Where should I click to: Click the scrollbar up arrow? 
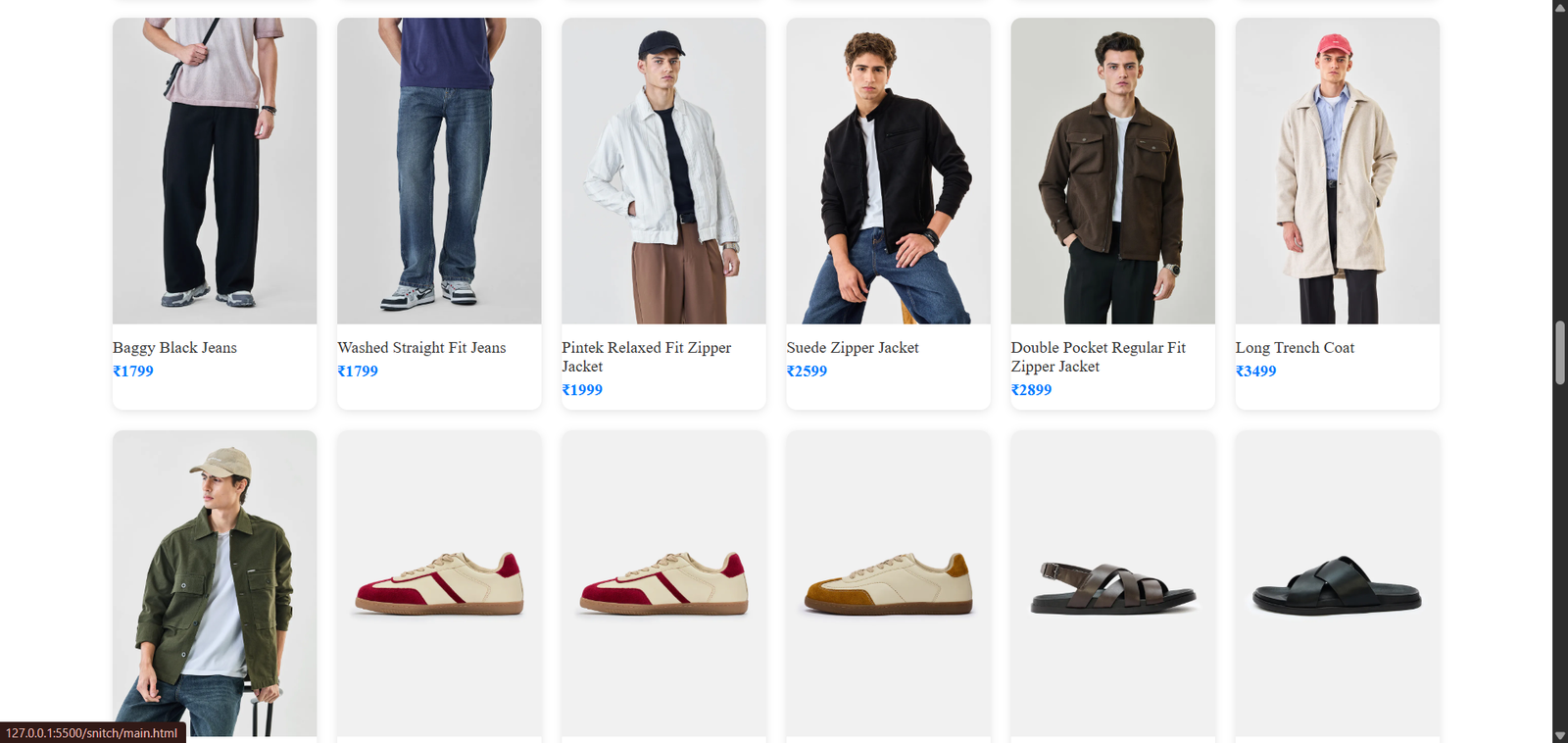[x=1559, y=8]
